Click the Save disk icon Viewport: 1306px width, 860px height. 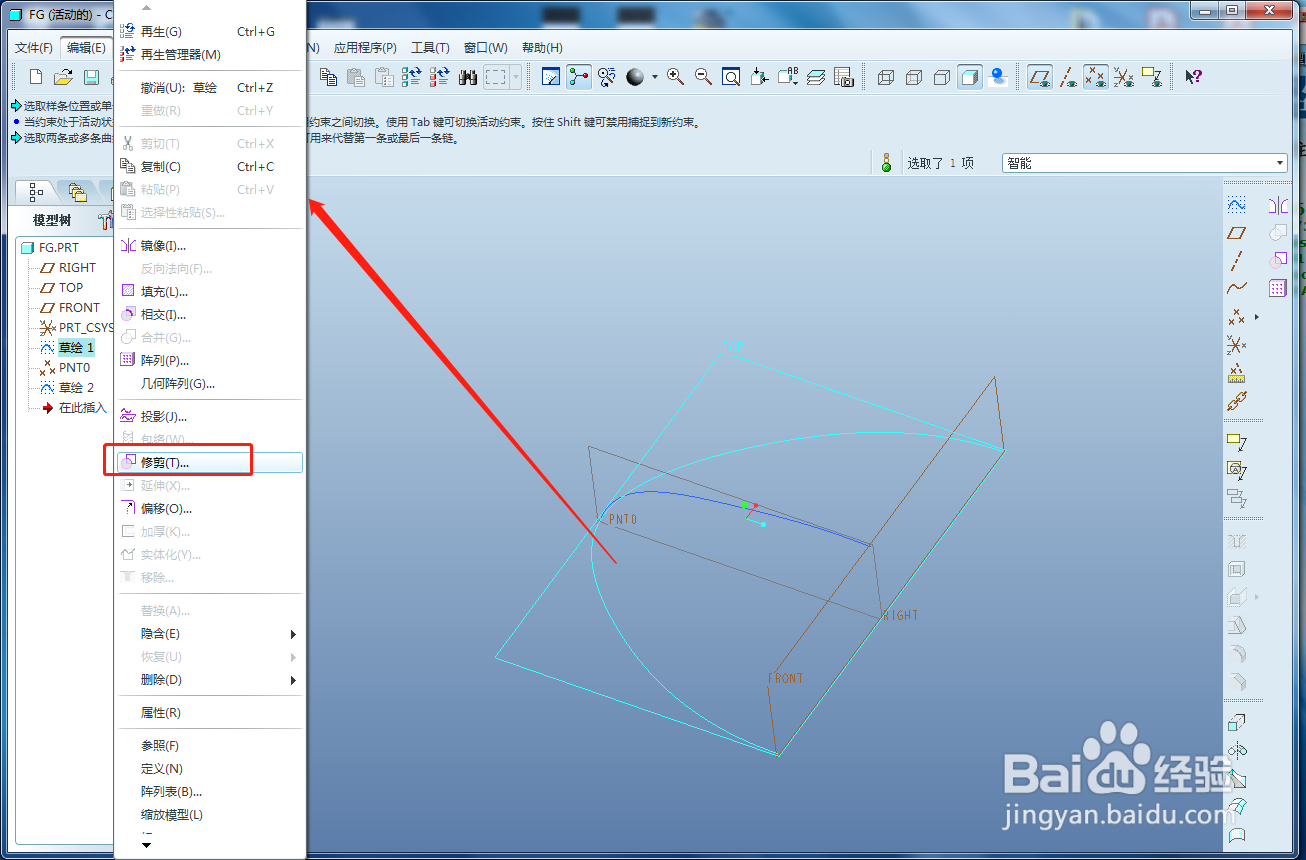point(91,77)
